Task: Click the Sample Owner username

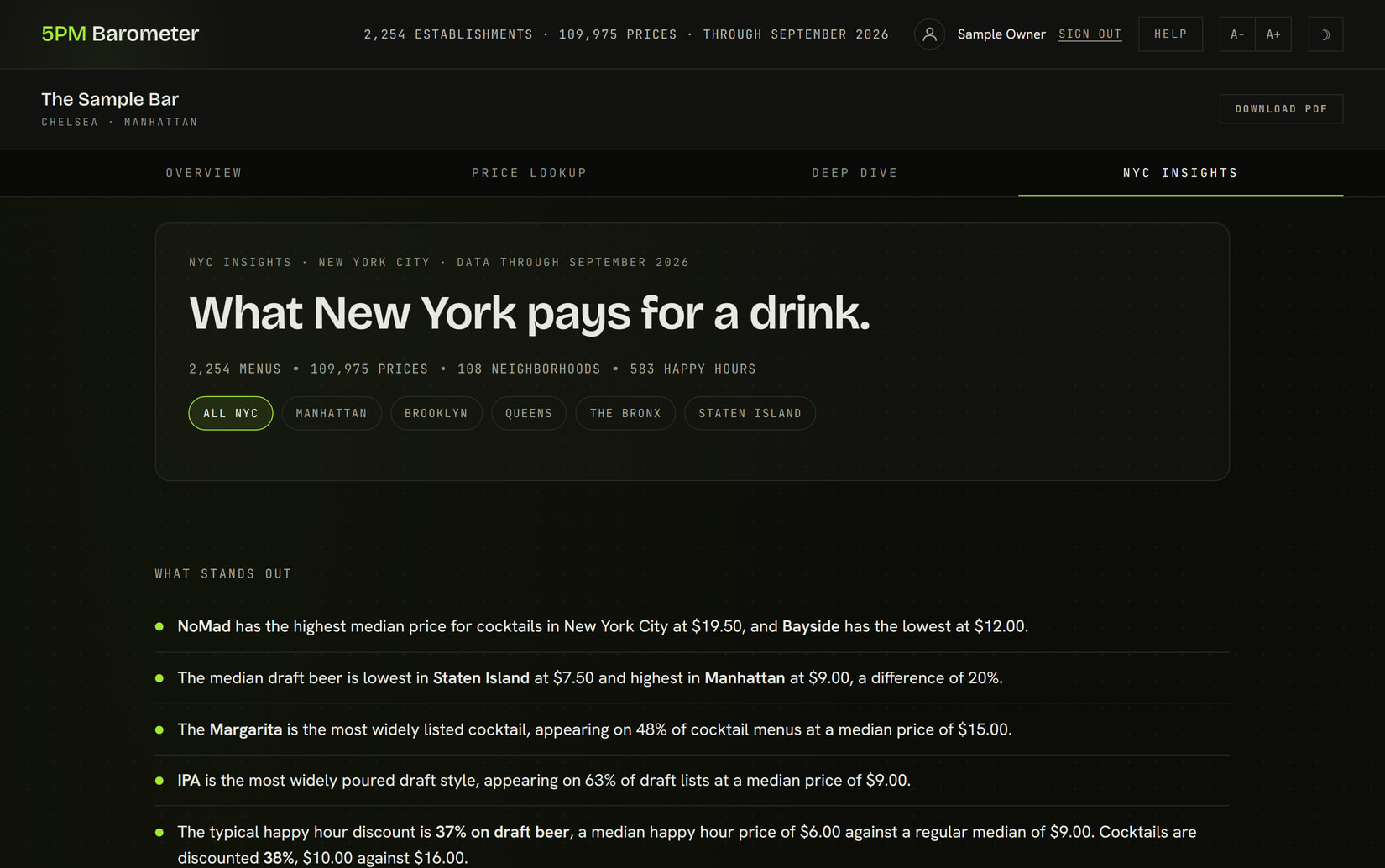Action: click(x=1001, y=34)
